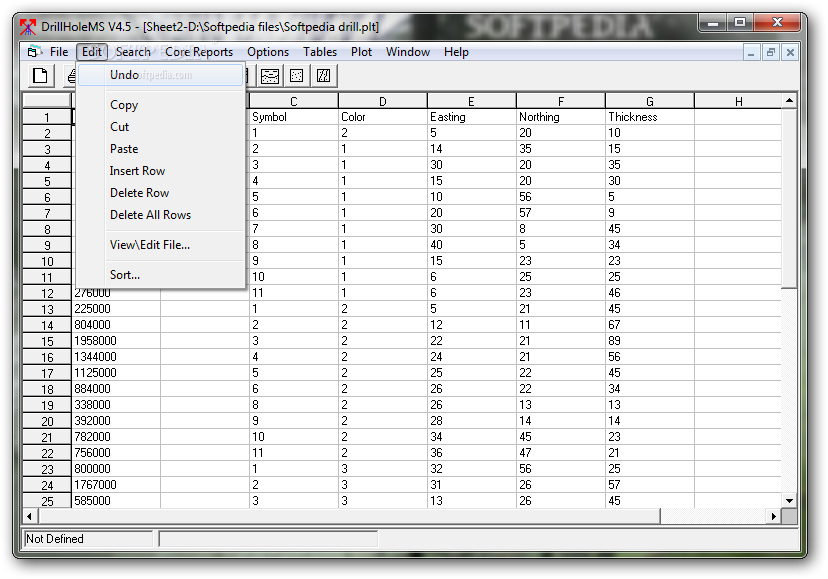Choose Cut in the Edit menu

161,127
